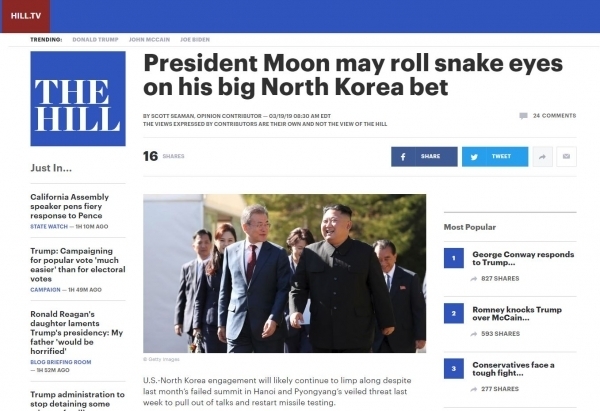Image resolution: width=600 pixels, height=411 pixels.
Task: Click the forward arrow share icon
Action: click(x=543, y=157)
